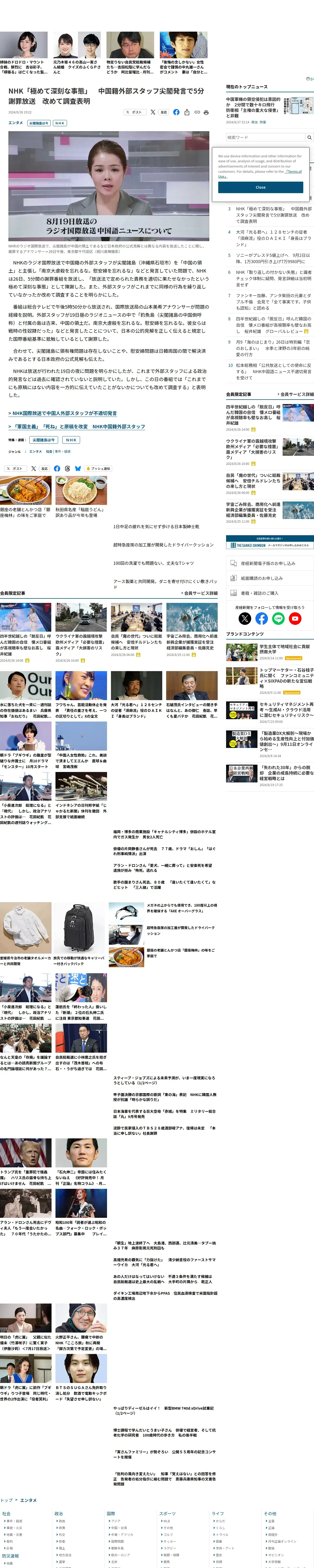Screen dimensions: 314x1568
Task: Open 会員サービス詳細 link in the right sidebar
Action: point(296,394)
